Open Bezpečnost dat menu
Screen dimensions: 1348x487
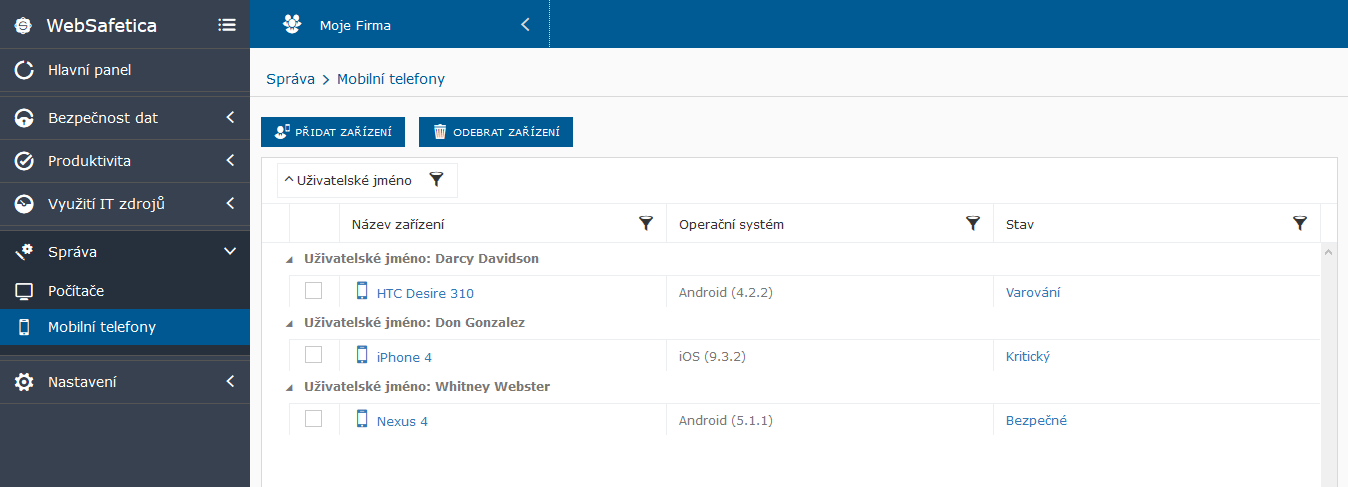125,118
